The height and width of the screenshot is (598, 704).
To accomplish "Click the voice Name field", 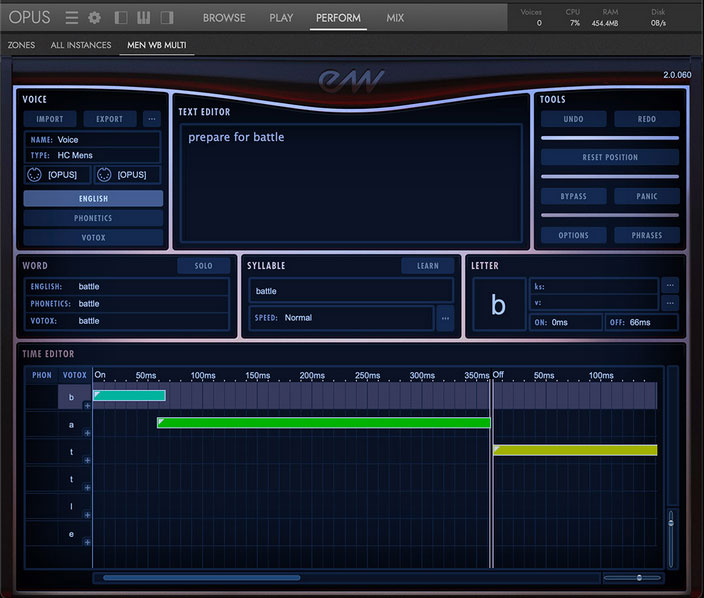I will 92,140.
